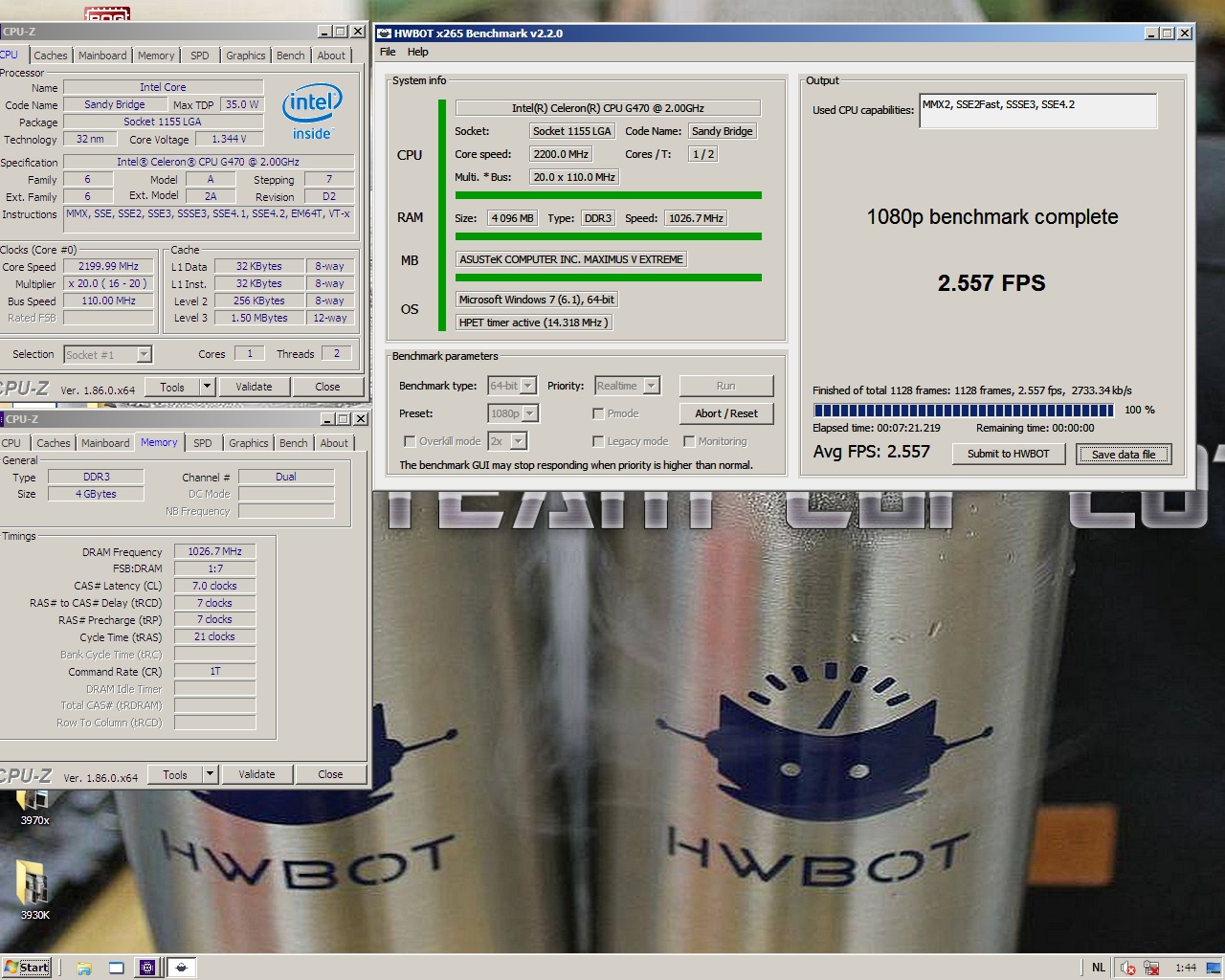Click the CAS# Latency 7.0 clocks value
1225x980 pixels.
215,586
